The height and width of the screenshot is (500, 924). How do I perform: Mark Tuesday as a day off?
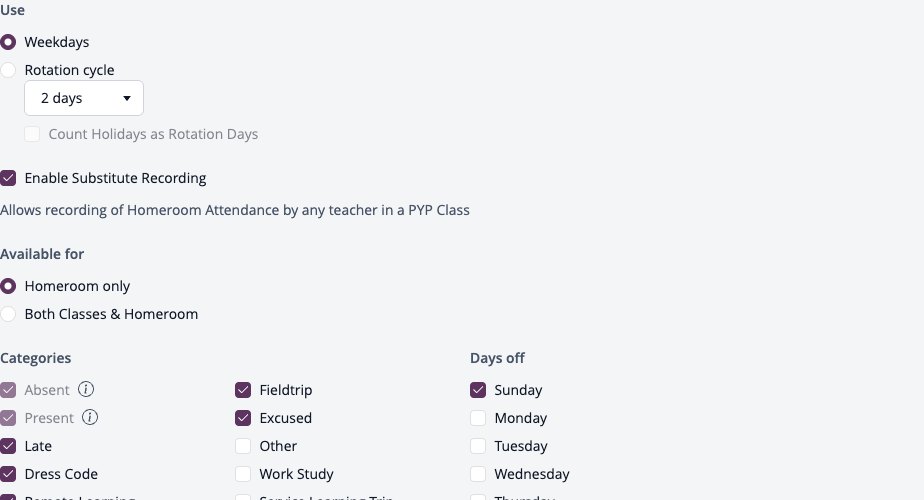(478, 446)
